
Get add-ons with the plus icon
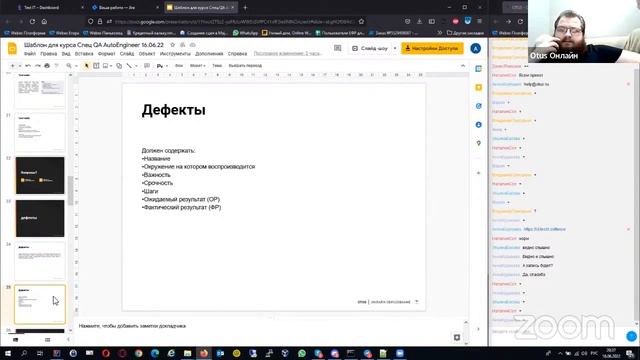point(479,173)
